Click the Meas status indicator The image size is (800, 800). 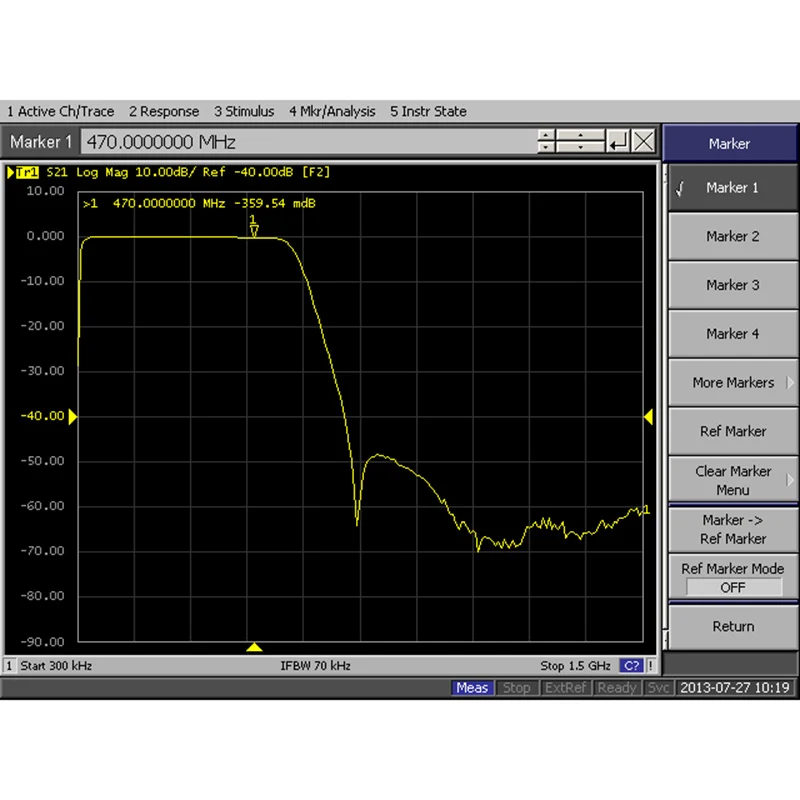coord(472,688)
